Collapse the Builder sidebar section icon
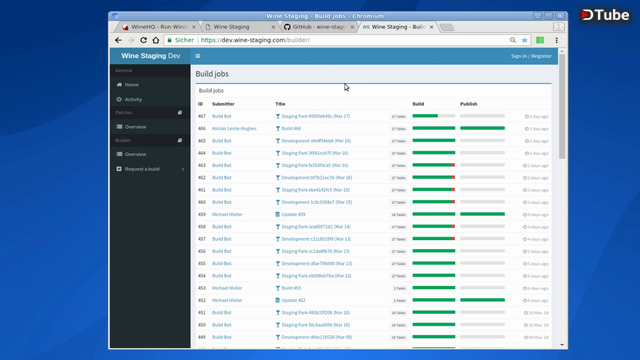Image resolution: width=640 pixels, height=360 pixels. [180, 140]
